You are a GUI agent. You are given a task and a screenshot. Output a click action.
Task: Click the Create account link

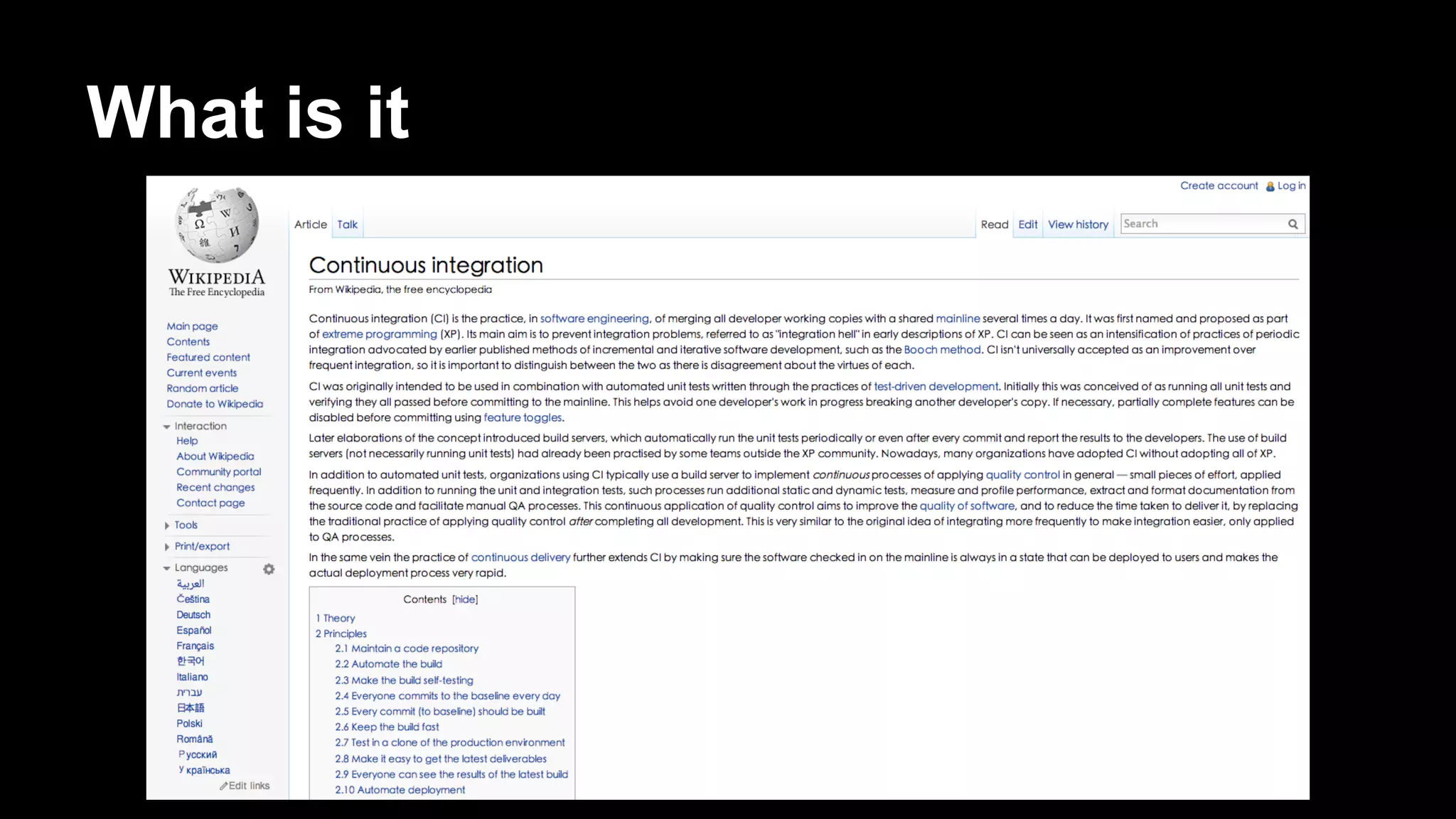tap(1219, 186)
